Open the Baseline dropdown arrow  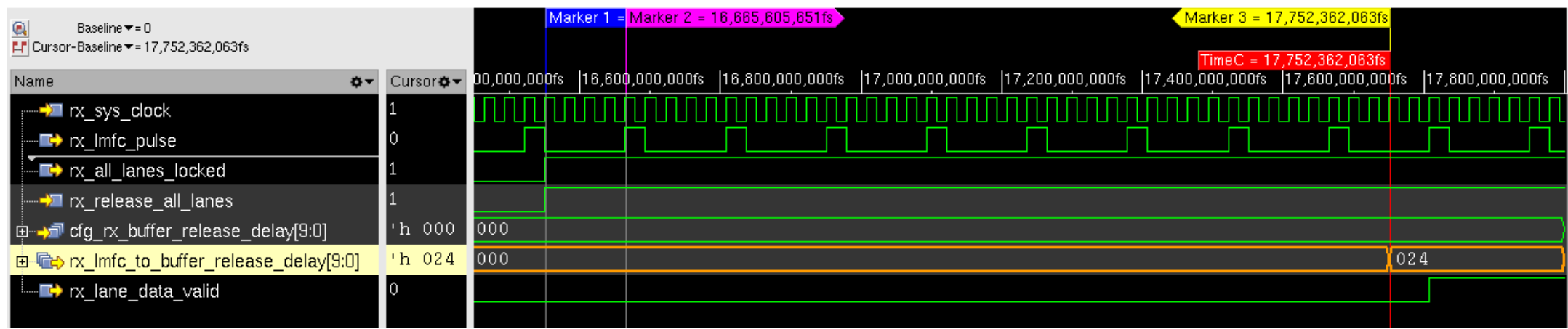(x=129, y=28)
